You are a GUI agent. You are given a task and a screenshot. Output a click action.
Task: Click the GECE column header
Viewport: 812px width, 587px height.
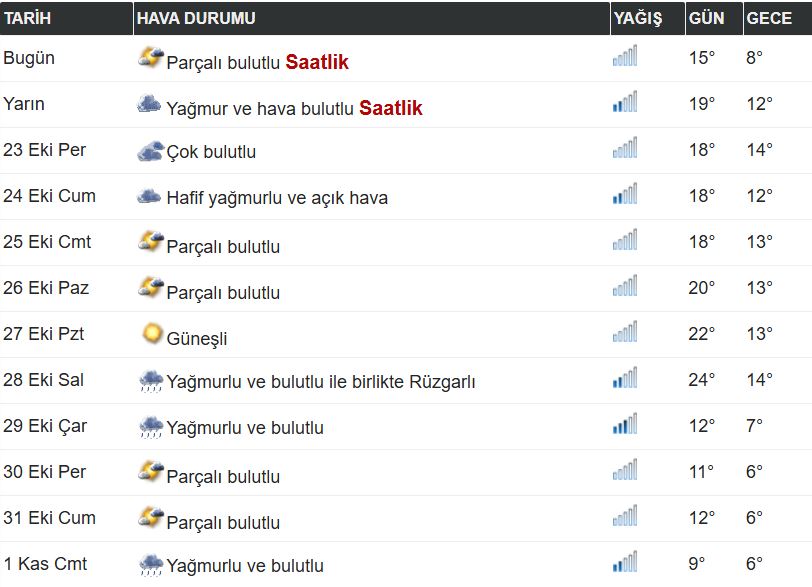pos(769,19)
